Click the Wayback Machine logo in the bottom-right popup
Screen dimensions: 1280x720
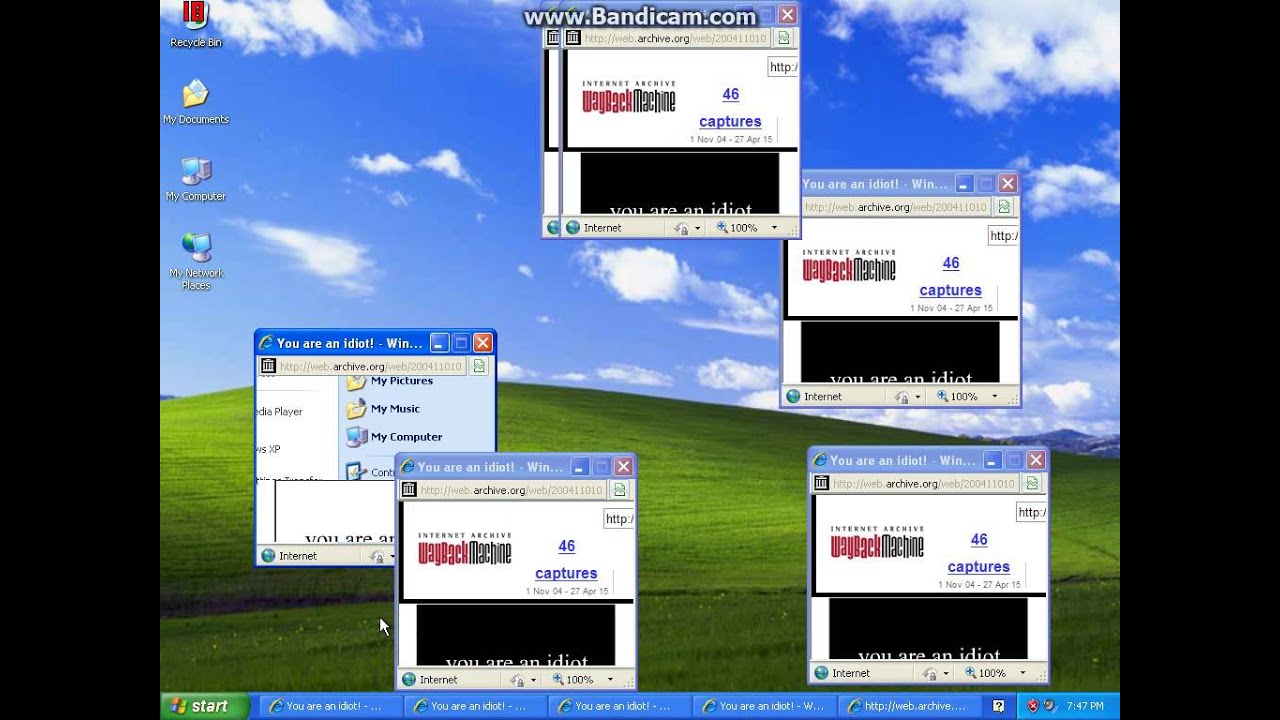877,542
